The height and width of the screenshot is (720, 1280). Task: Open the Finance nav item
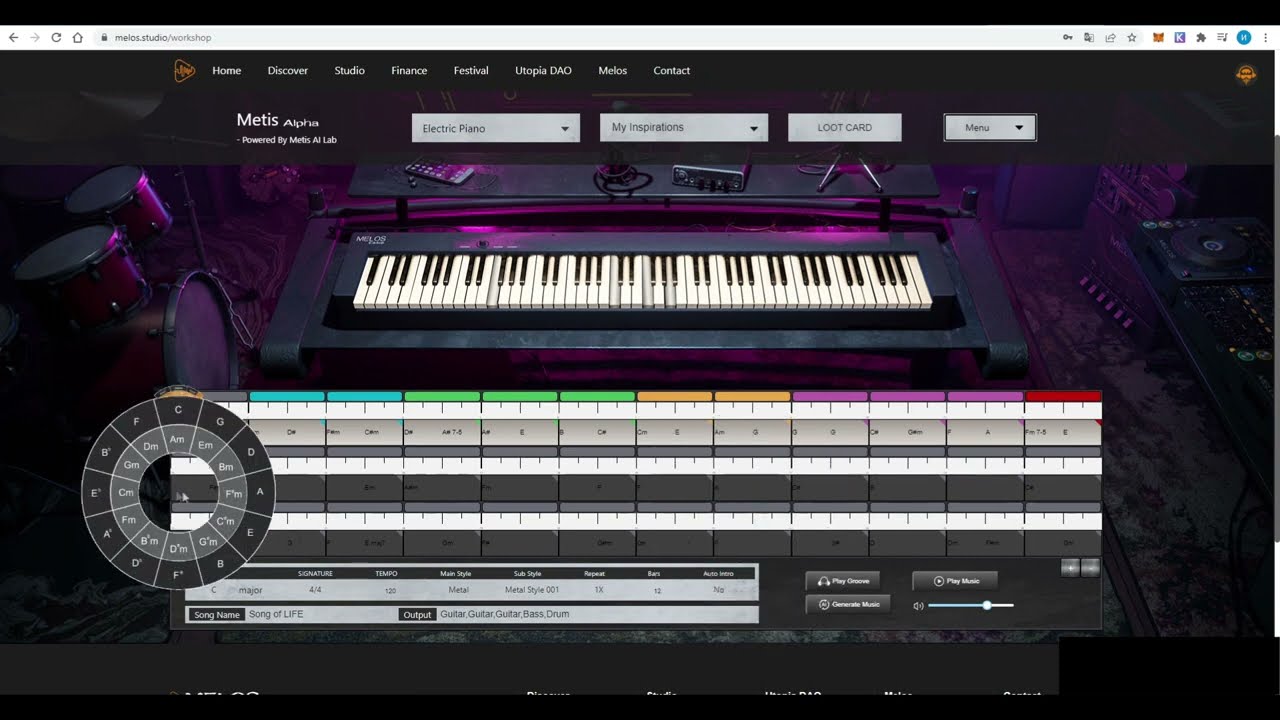(409, 71)
